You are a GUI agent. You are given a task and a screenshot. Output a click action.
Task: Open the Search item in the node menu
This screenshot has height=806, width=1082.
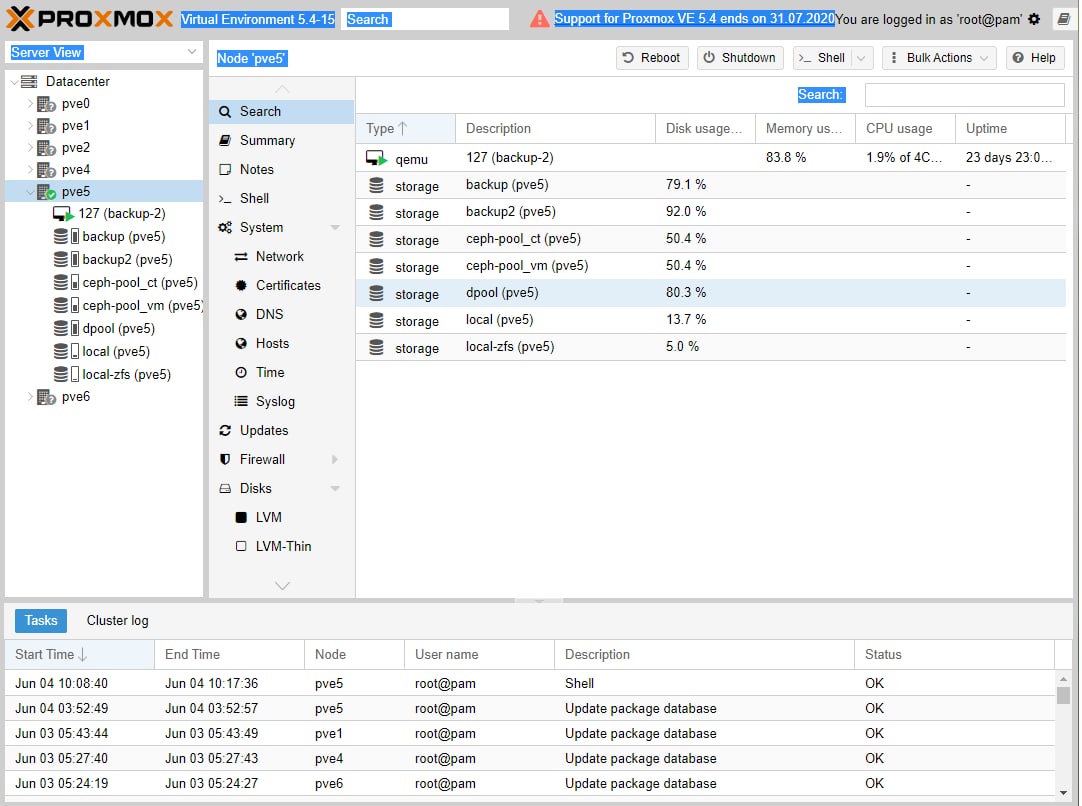pos(282,112)
